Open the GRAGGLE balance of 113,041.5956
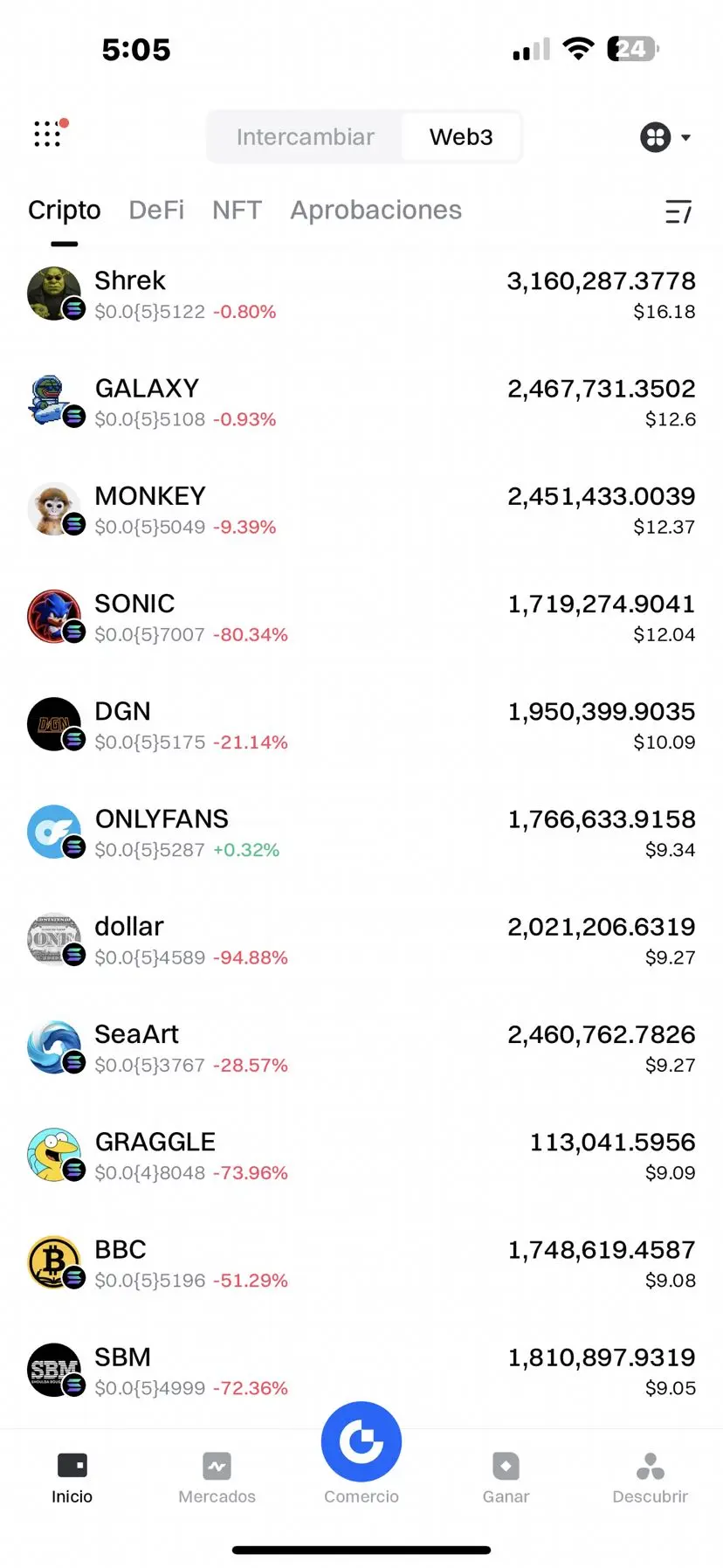The height and width of the screenshot is (1568, 723). [x=612, y=1143]
